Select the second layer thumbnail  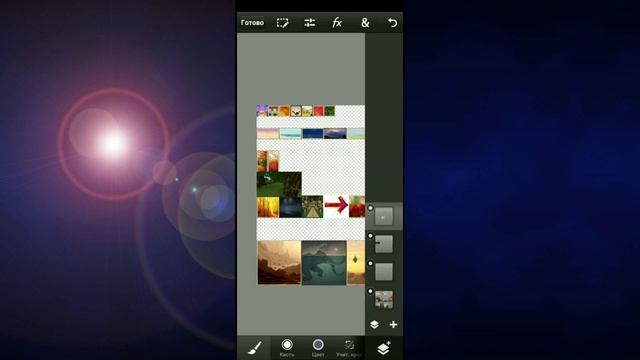click(x=384, y=244)
